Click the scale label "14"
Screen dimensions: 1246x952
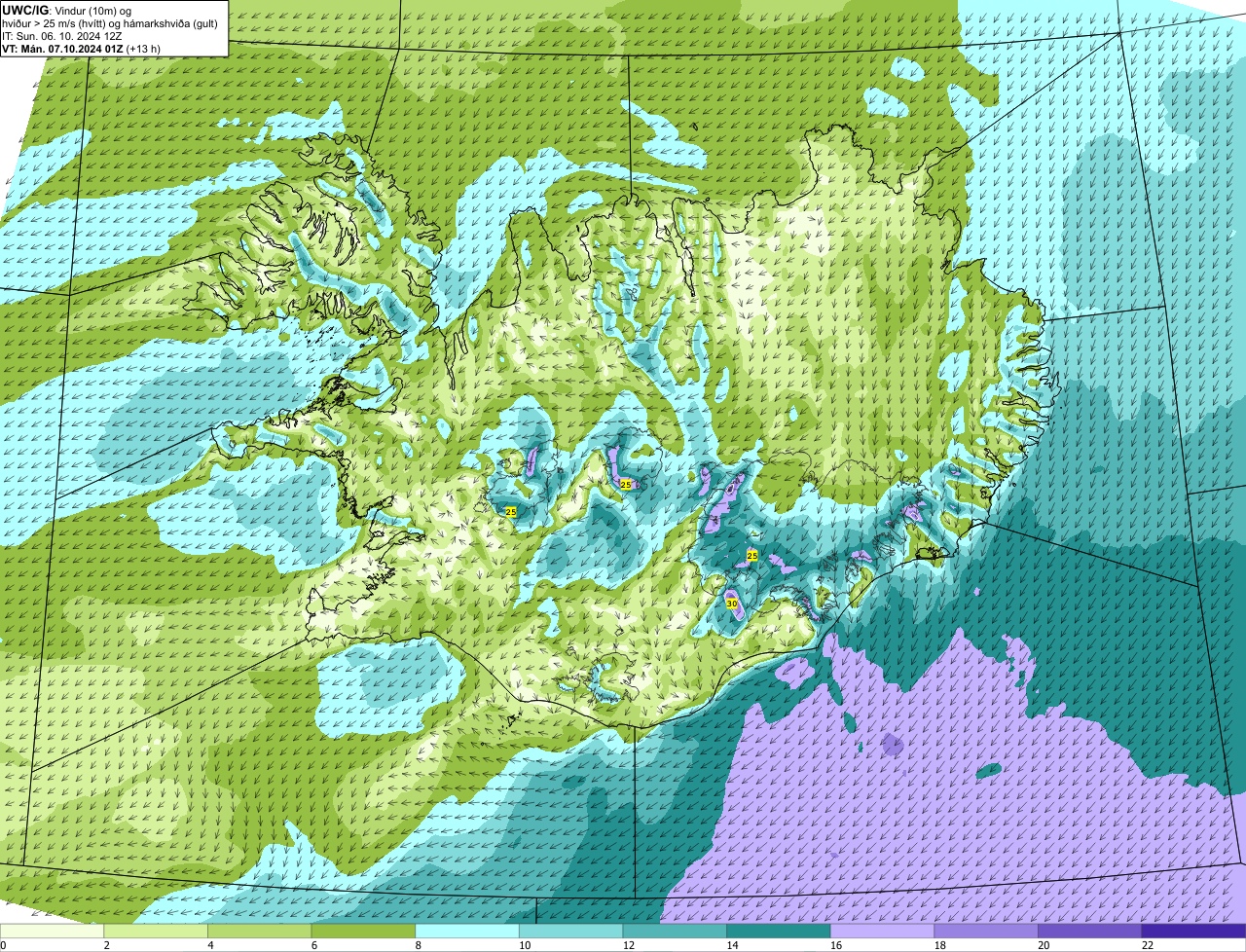pyautogui.click(x=732, y=945)
